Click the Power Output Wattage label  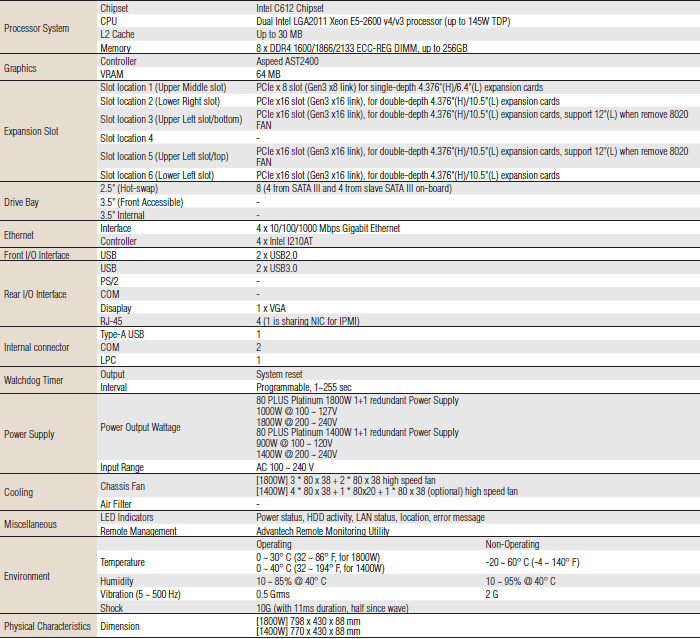(x=140, y=427)
